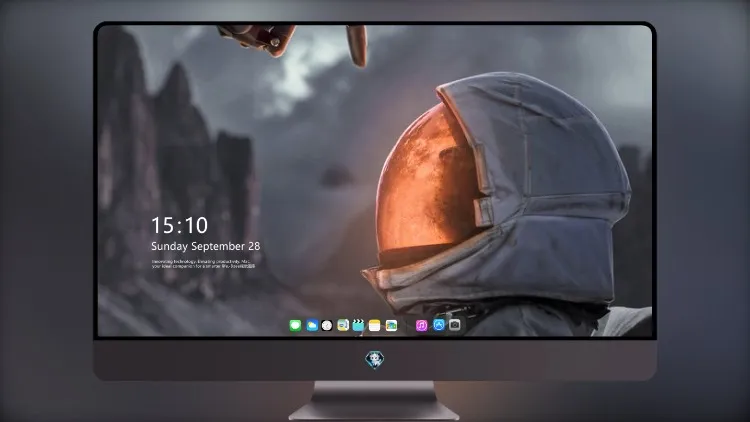Open the green Messages app in dock

pyautogui.click(x=295, y=326)
